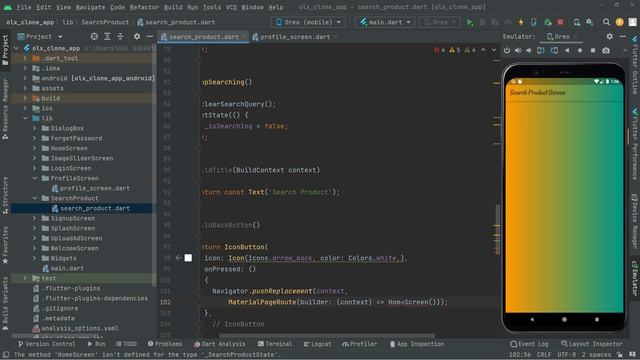
Task: Toggle the Structure side panel
Action: tap(5, 195)
